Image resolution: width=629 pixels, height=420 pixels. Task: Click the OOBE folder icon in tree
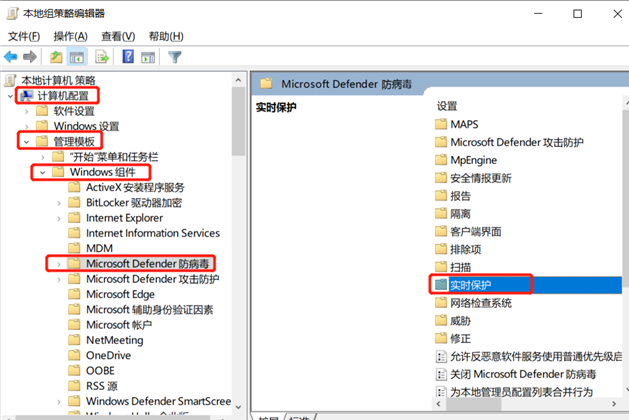pyautogui.click(x=74, y=370)
